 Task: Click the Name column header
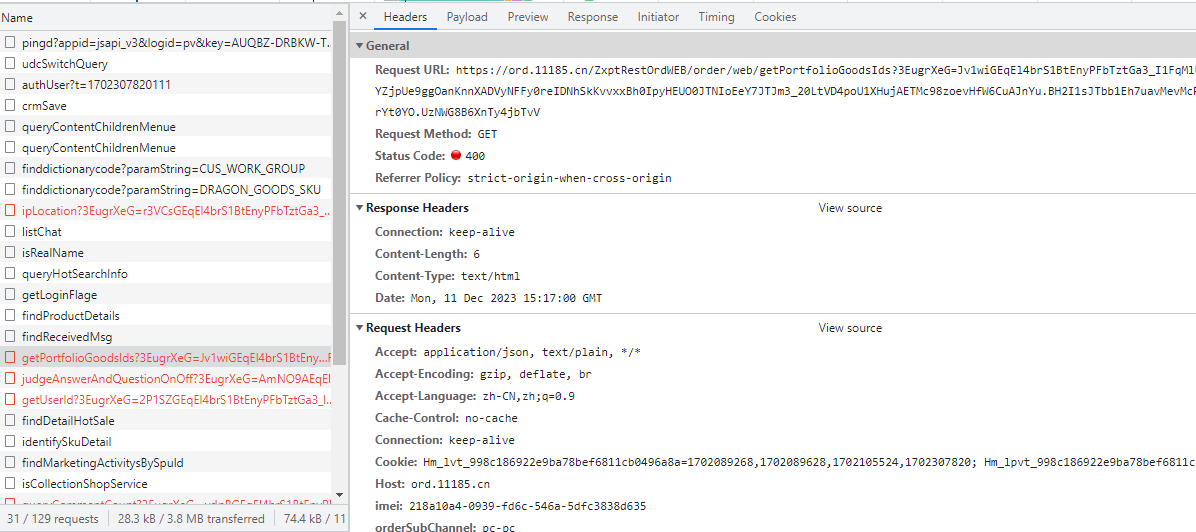pyautogui.click(x=17, y=18)
